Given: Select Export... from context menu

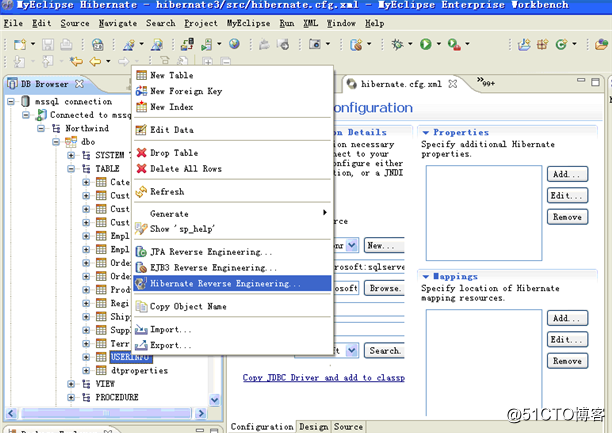Looking at the screenshot, I should 232,345.
